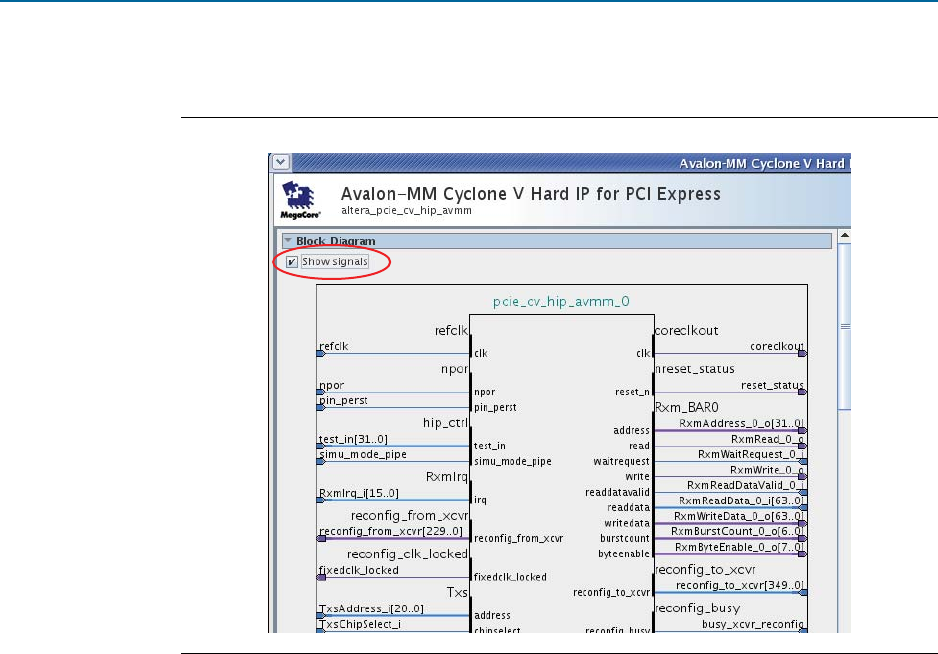The width and height of the screenshot is (938, 654).
Task: Click the MegaCore logo icon
Action: click(300, 200)
